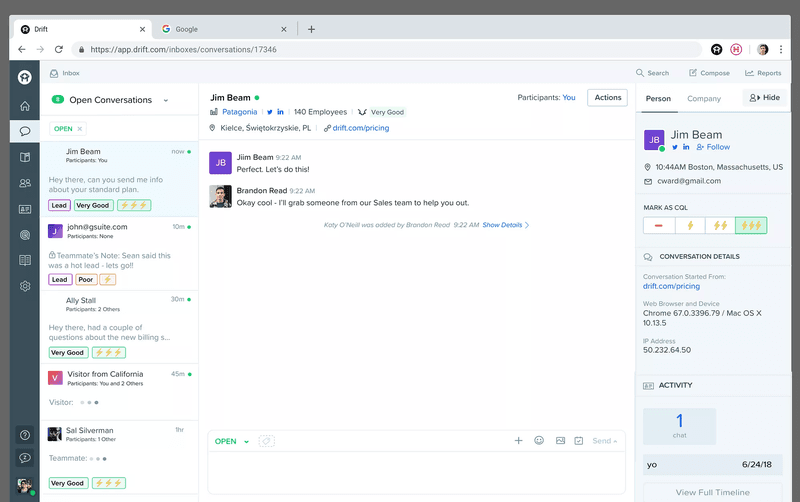Open Contacts people icon in sidebar
The image size is (800, 502).
point(25,183)
